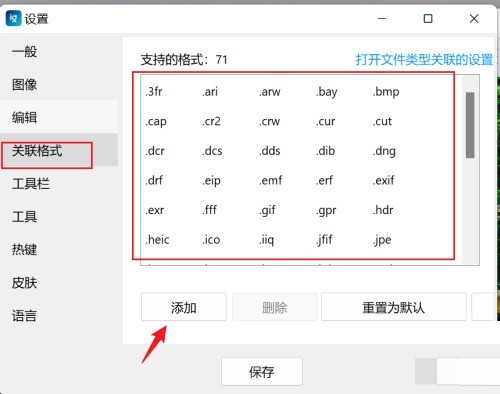Screen dimensions: 500x394
Task: Select the .dib format entry
Action: [x=325, y=151]
